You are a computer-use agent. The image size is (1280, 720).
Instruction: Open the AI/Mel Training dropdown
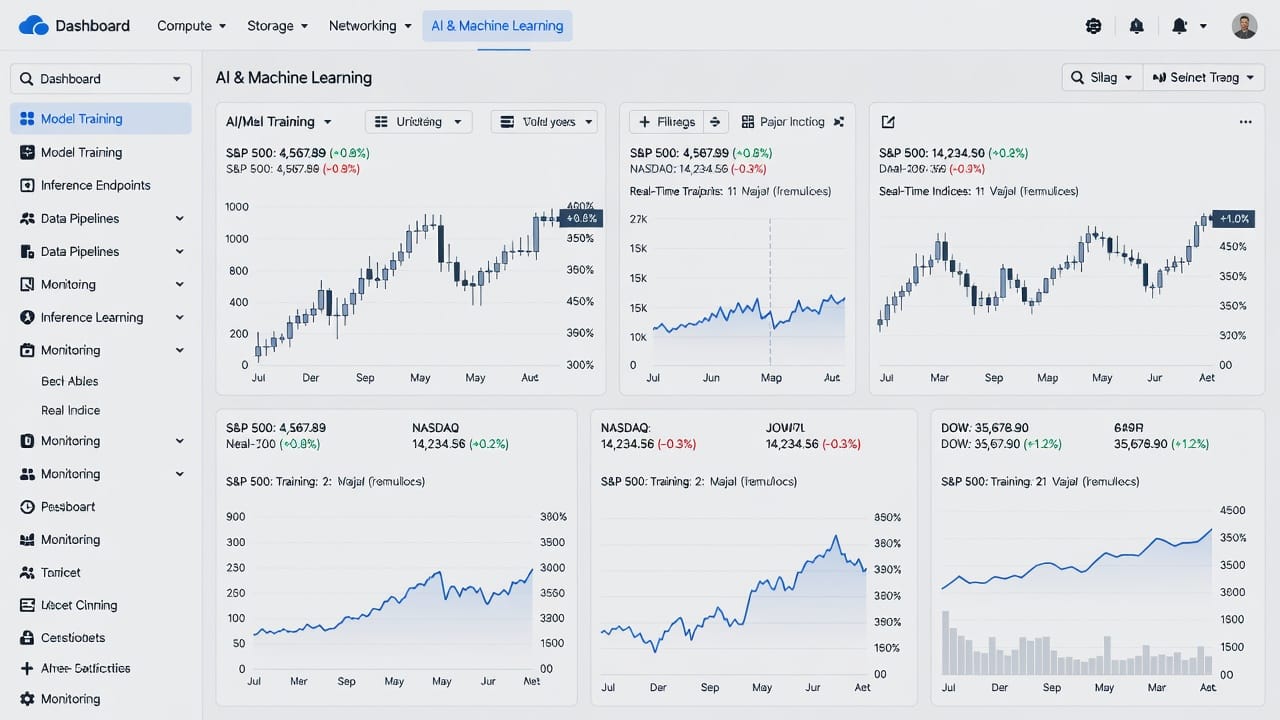click(279, 122)
